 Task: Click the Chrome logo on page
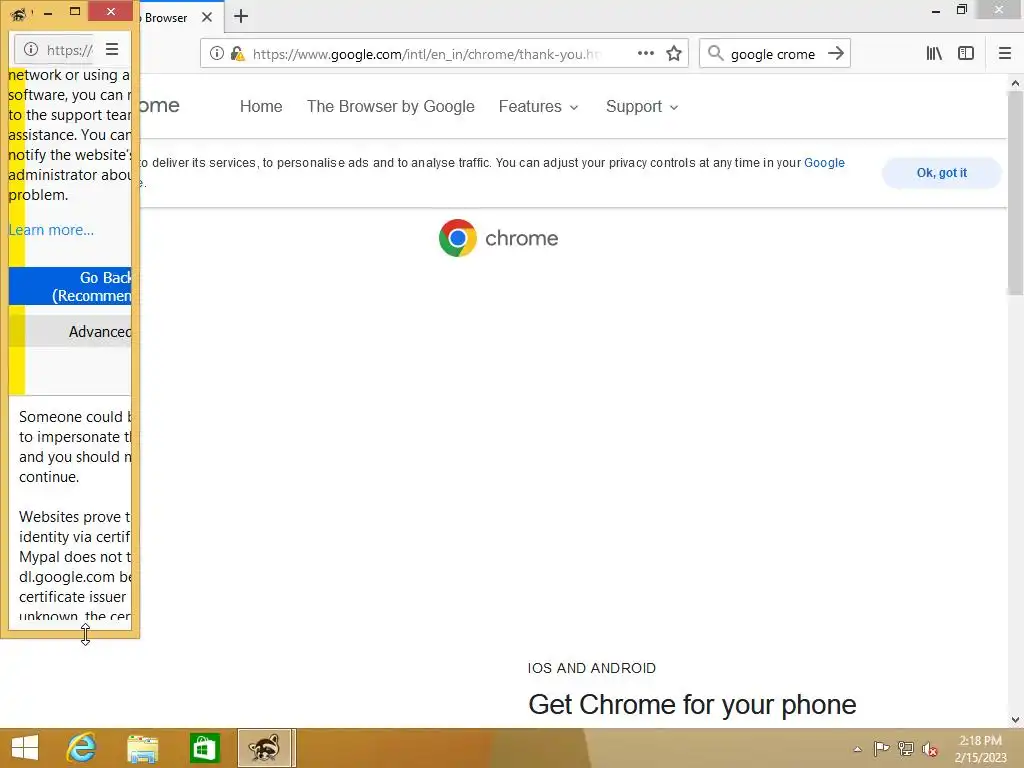point(498,238)
